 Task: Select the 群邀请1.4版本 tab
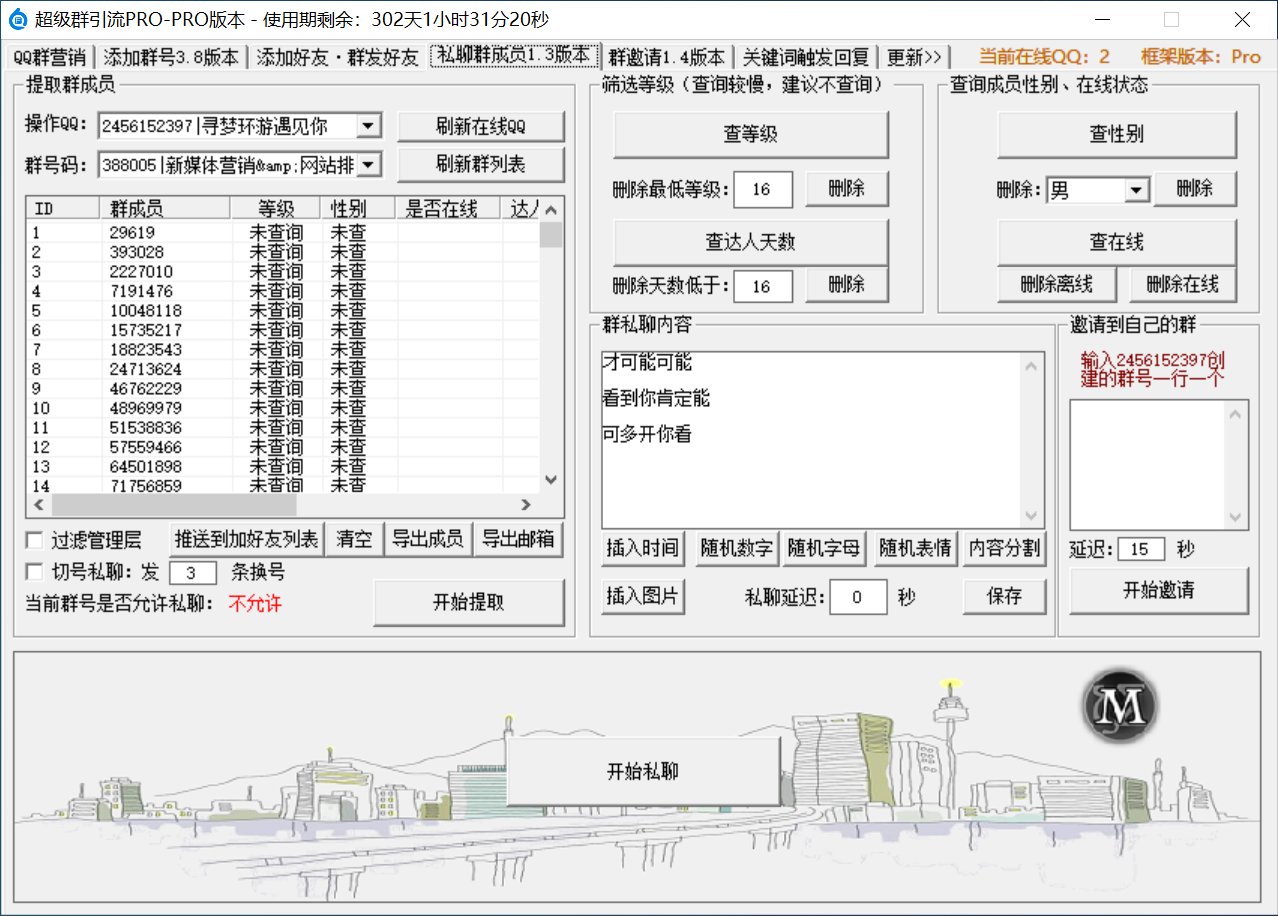point(666,57)
